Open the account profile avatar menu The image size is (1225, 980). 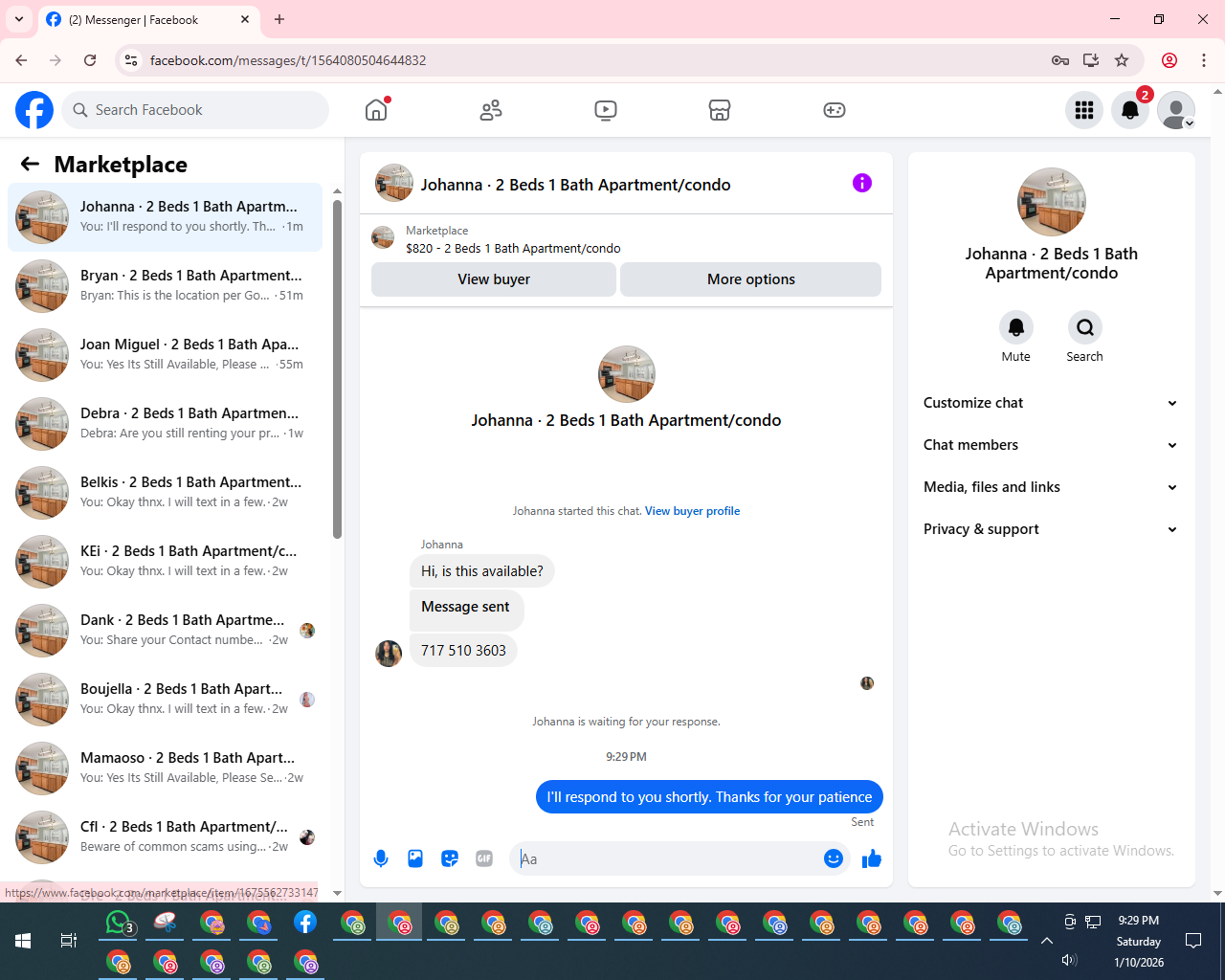tap(1176, 110)
